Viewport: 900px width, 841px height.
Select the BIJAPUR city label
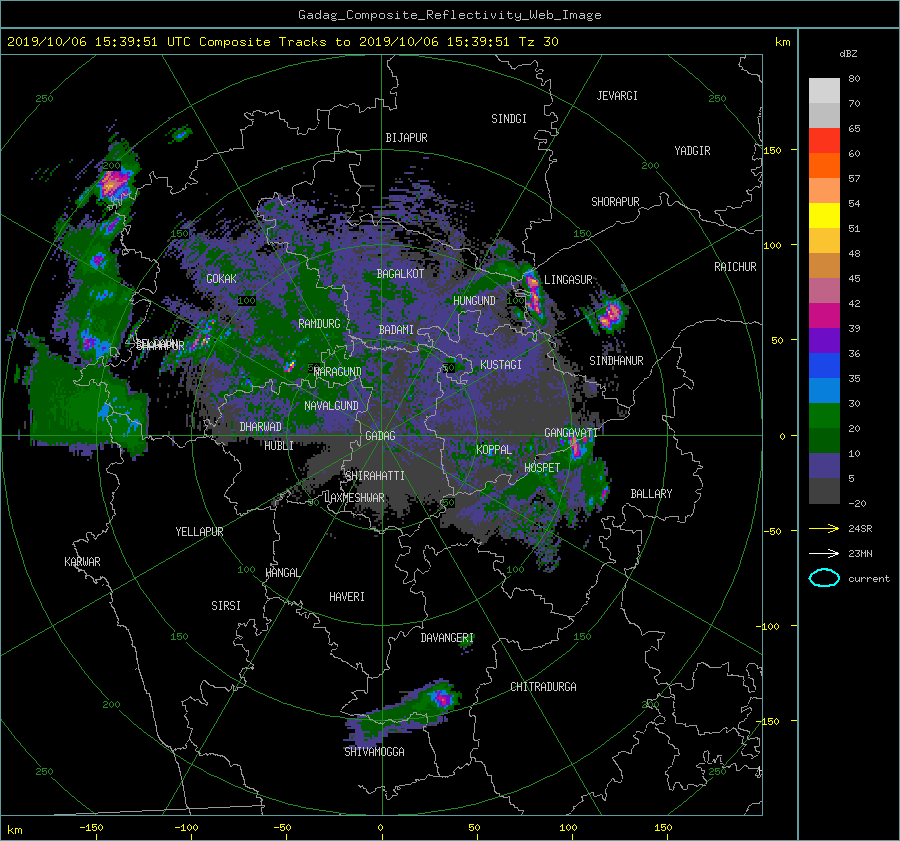point(406,138)
